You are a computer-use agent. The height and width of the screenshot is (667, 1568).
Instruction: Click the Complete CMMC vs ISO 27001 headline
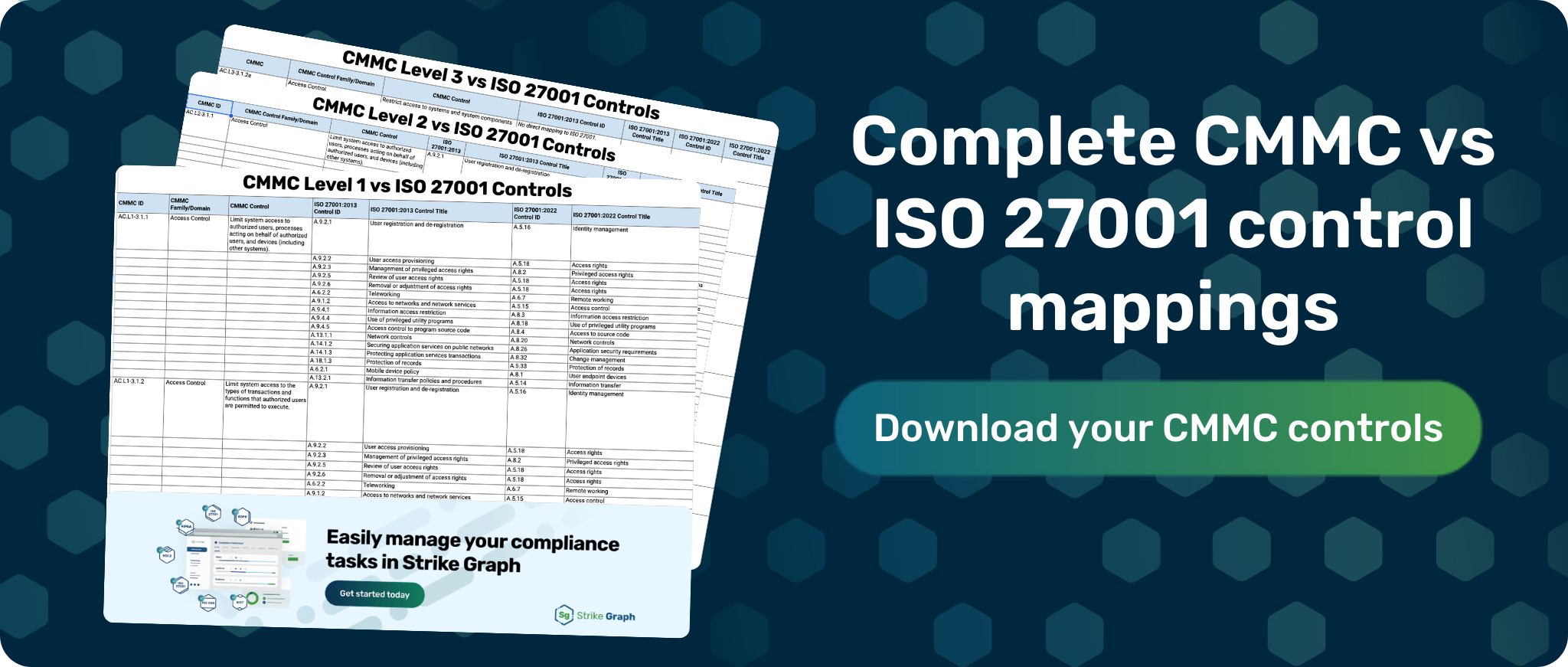click(1172, 223)
